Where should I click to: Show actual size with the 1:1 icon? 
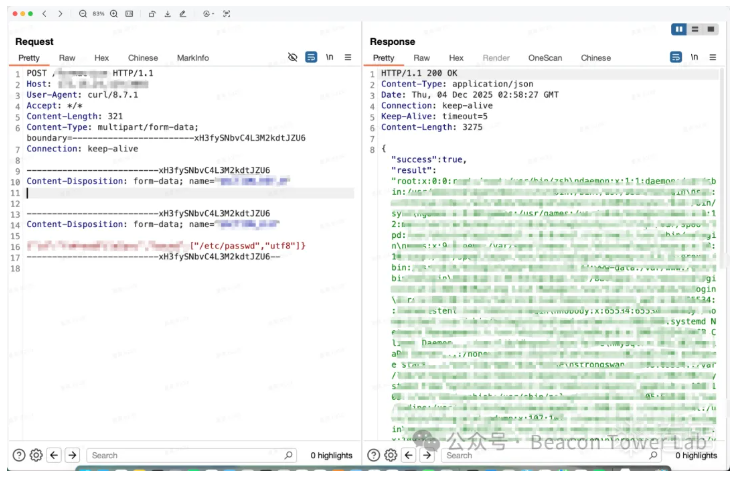(129, 14)
